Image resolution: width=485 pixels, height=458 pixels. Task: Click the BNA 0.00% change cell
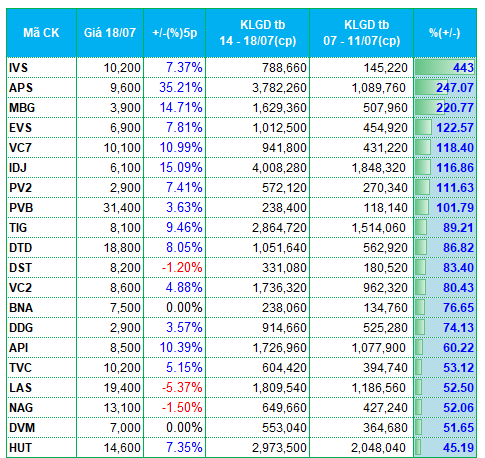175,308
